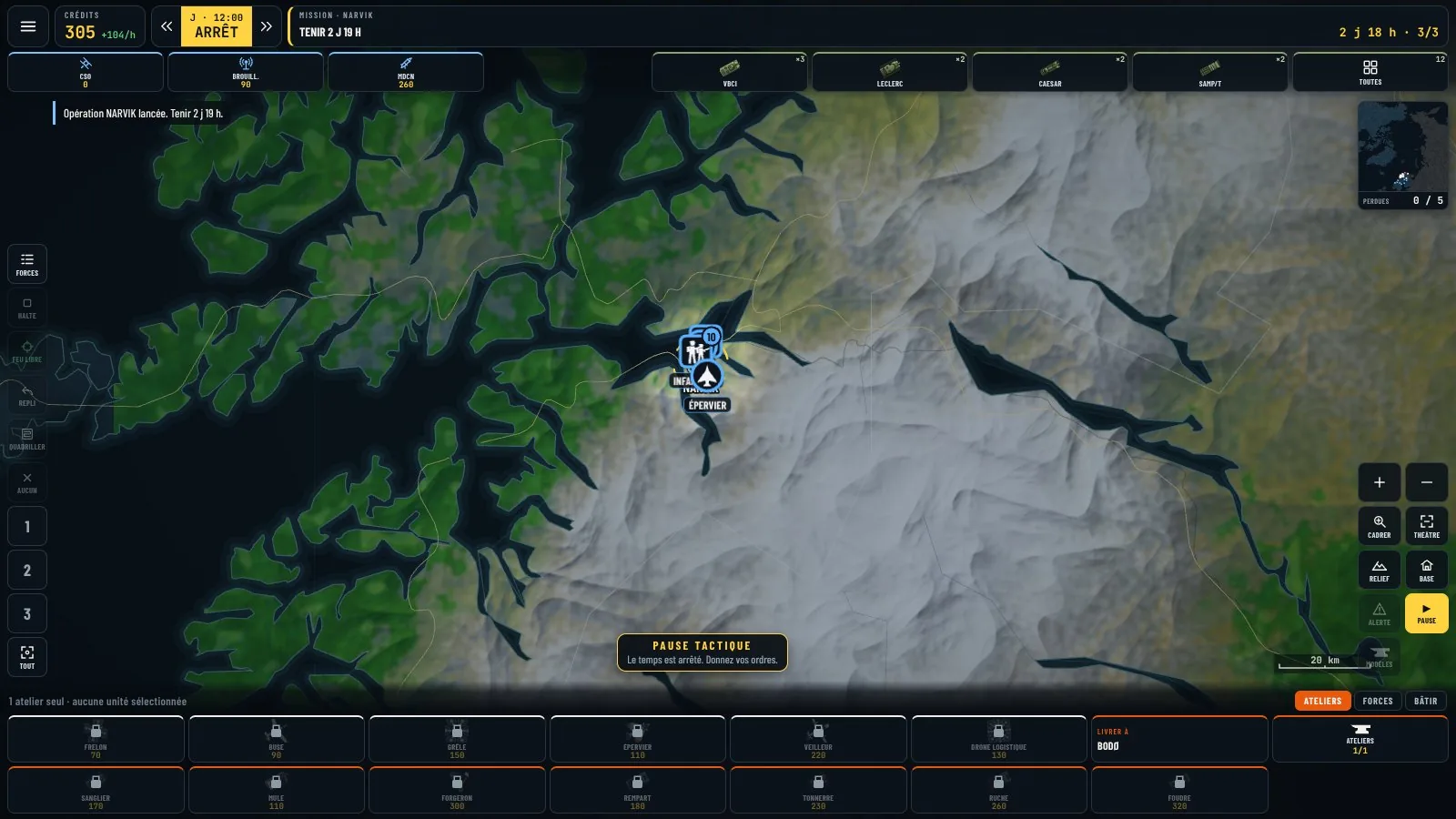This screenshot has height=819, width=1456.
Task: Click CADRER to frame the view
Action: (1380, 526)
